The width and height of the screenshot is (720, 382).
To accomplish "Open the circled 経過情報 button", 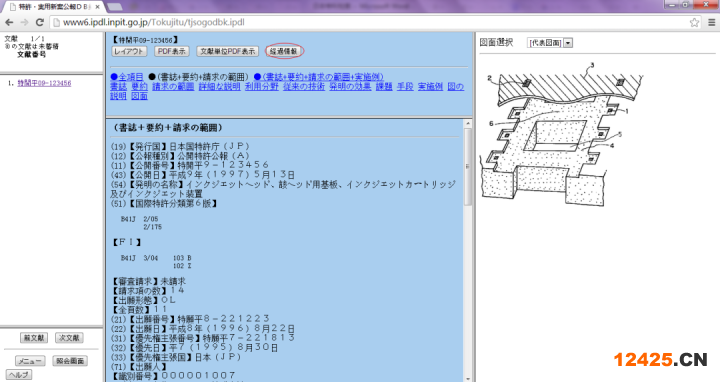I will [x=284, y=51].
